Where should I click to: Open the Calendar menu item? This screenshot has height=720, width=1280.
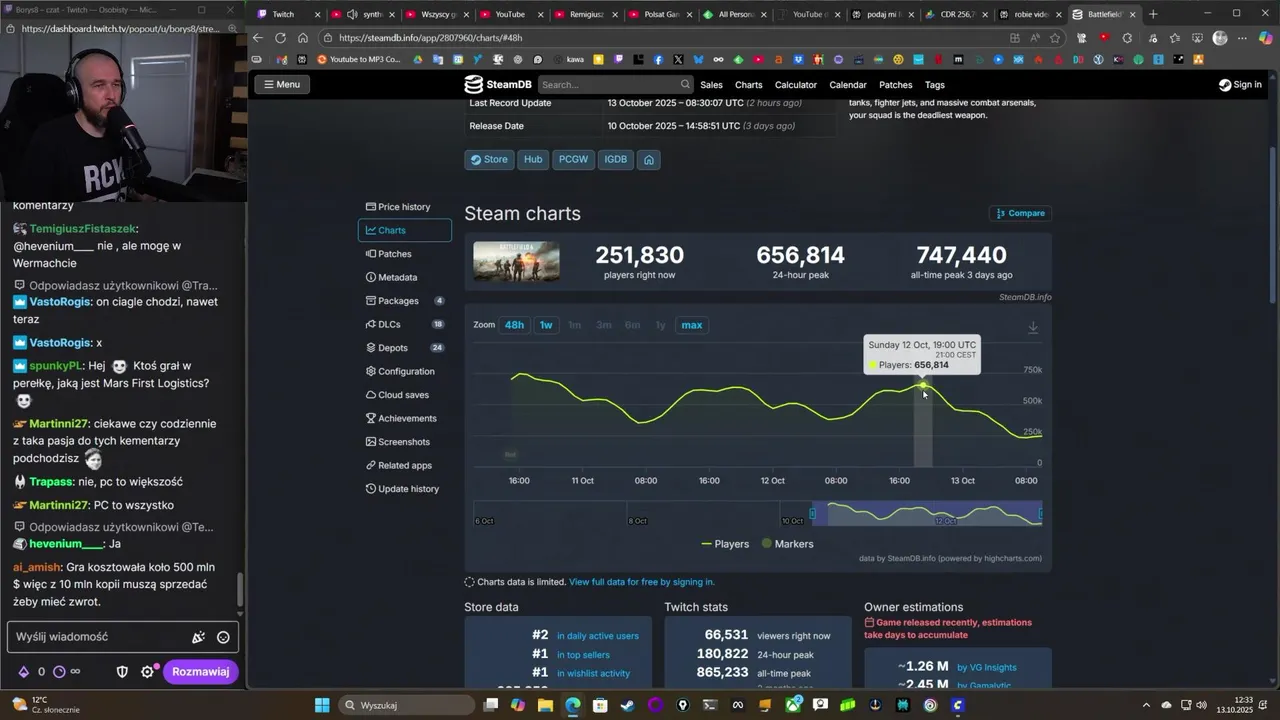[848, 85]
